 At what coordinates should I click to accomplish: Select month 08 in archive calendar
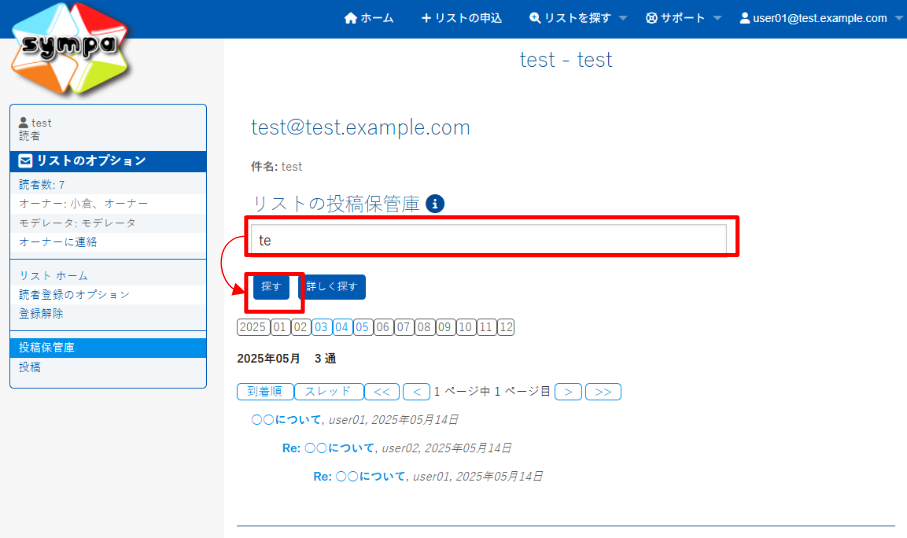pyautogui.click(x=424, y=327)
